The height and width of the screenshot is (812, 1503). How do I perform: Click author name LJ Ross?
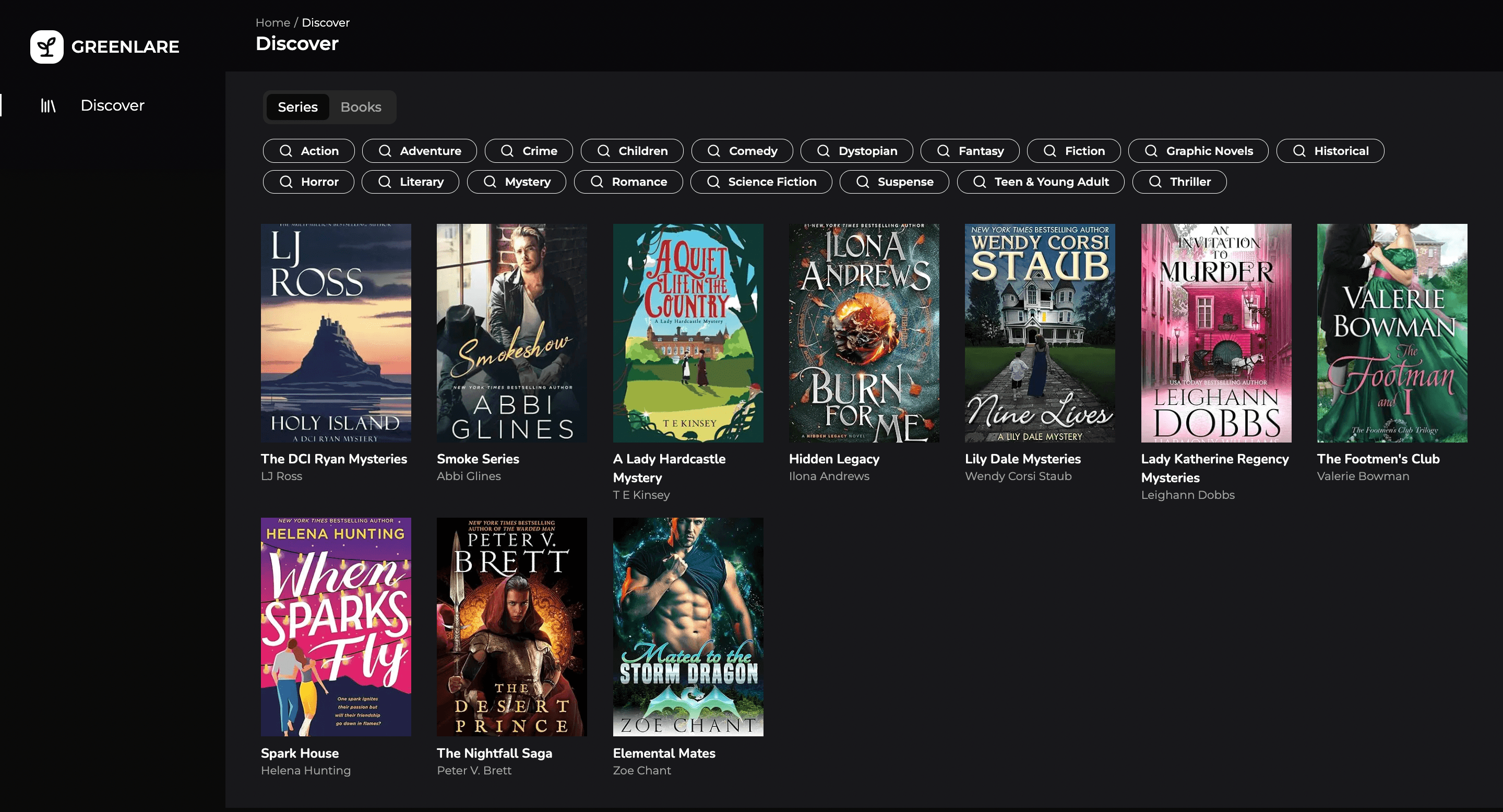(x=281, y=476)
